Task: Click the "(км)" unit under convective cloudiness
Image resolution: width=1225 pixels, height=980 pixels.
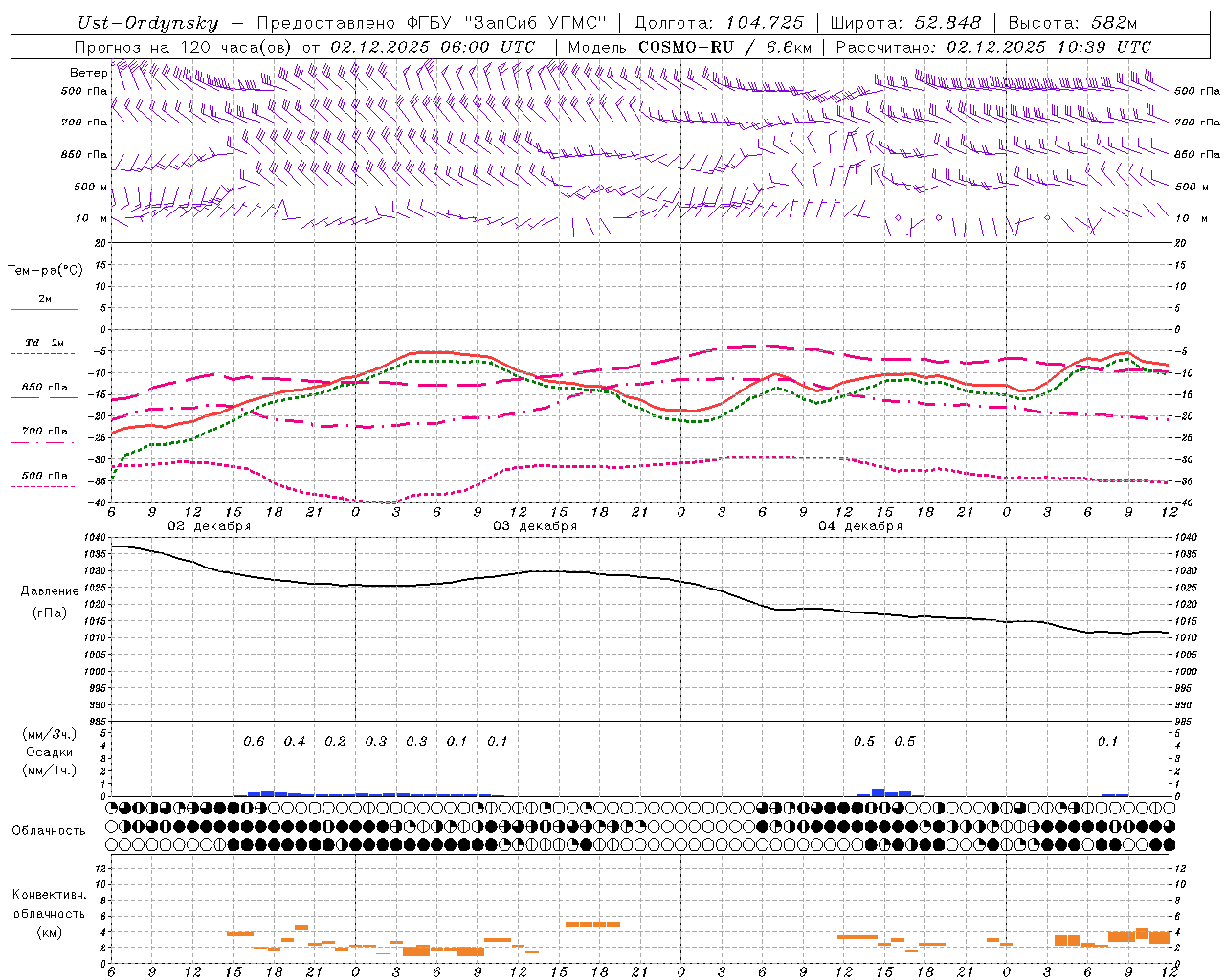Action: pos(49,932)
